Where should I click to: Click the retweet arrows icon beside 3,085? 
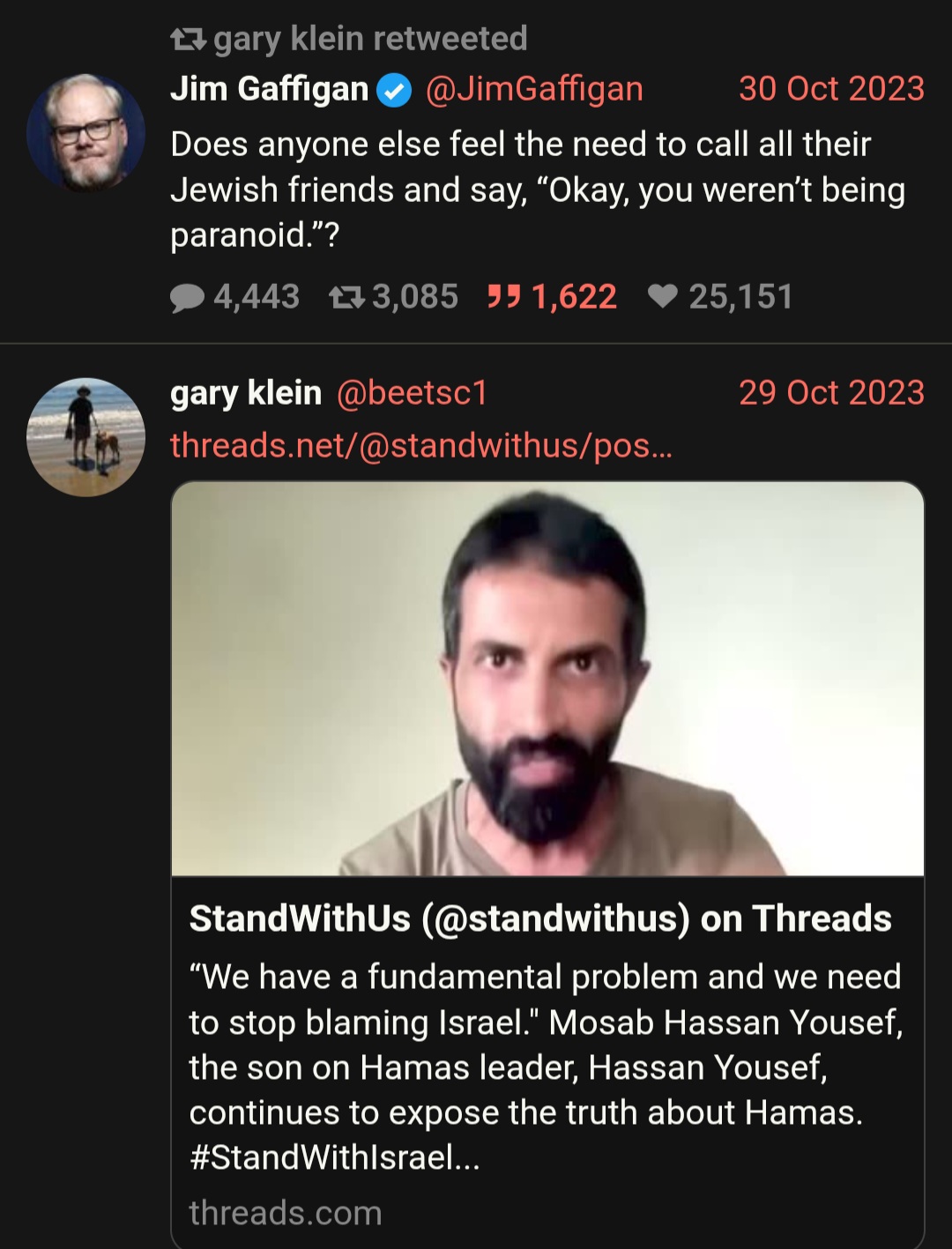point(346,298)
